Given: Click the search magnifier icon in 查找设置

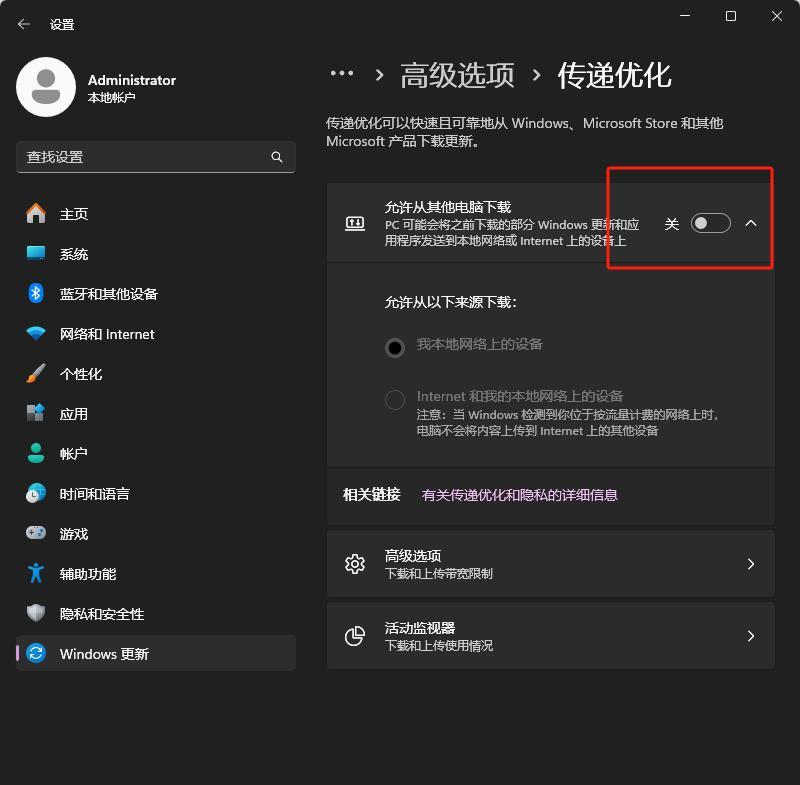Looking at the screenshot, I should click(x=277, y=157).
